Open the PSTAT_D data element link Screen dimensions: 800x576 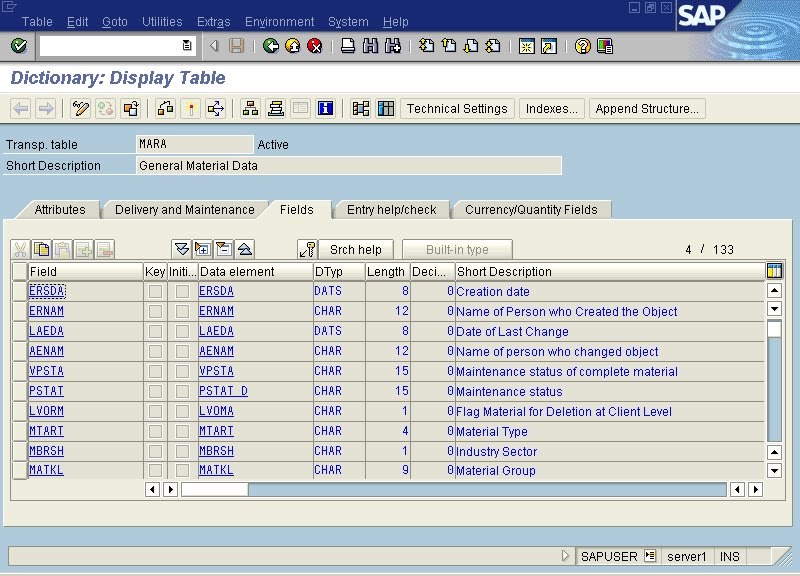point(223,391)
